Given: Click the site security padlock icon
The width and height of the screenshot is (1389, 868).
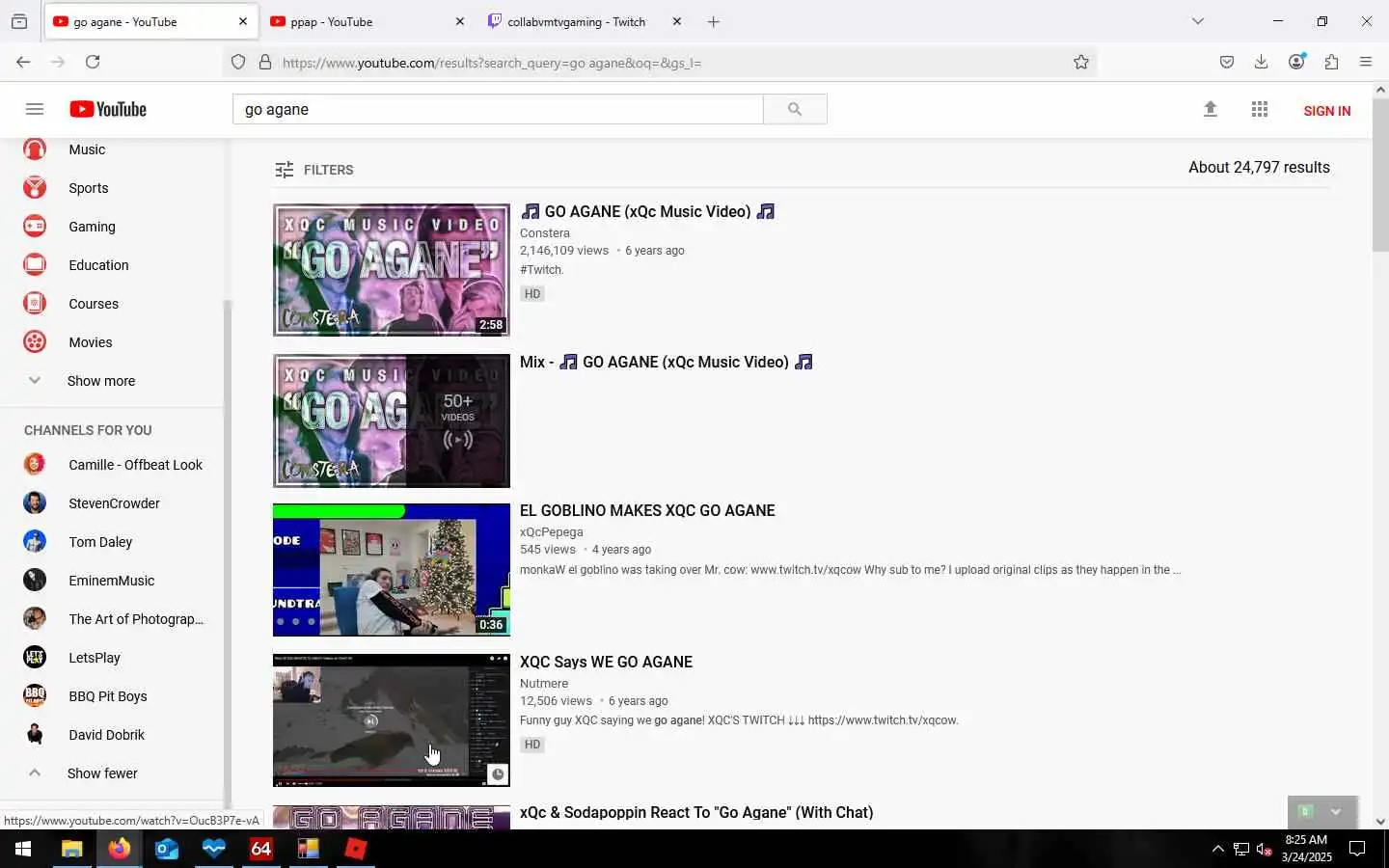Looking at the screenshot, I should click(265, 63).
